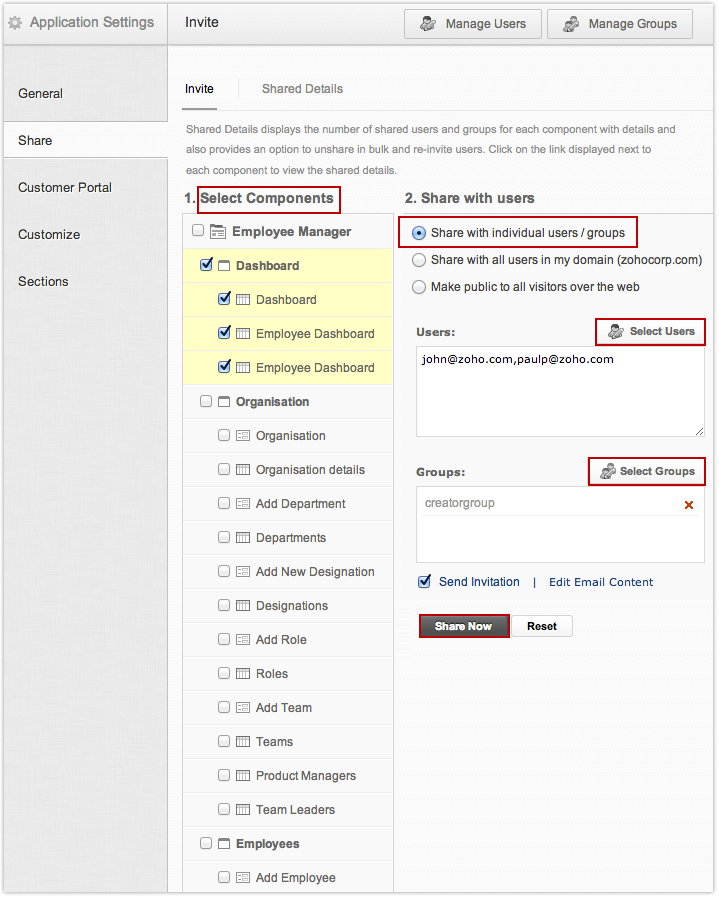The image size is (719, 898).
Task: Check the Employees section checkbox
Action: [206, 844]
